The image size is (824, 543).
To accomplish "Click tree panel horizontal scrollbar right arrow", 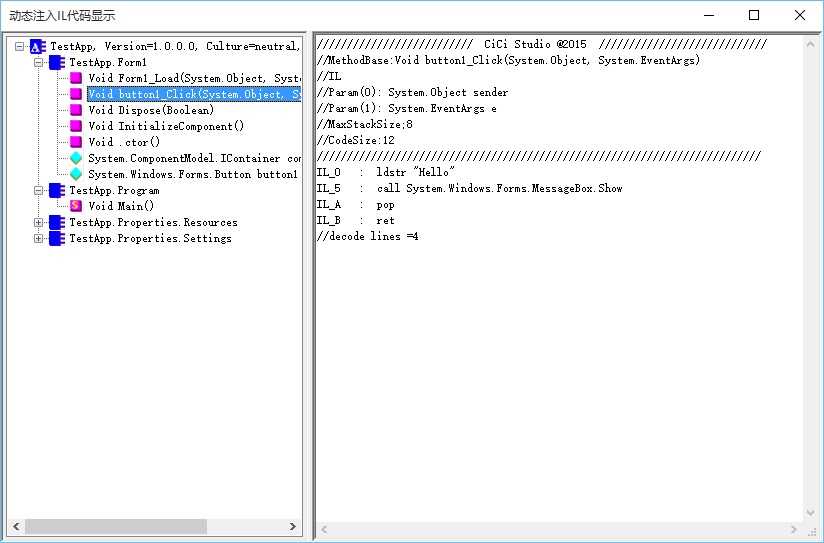I will [293, 526].
